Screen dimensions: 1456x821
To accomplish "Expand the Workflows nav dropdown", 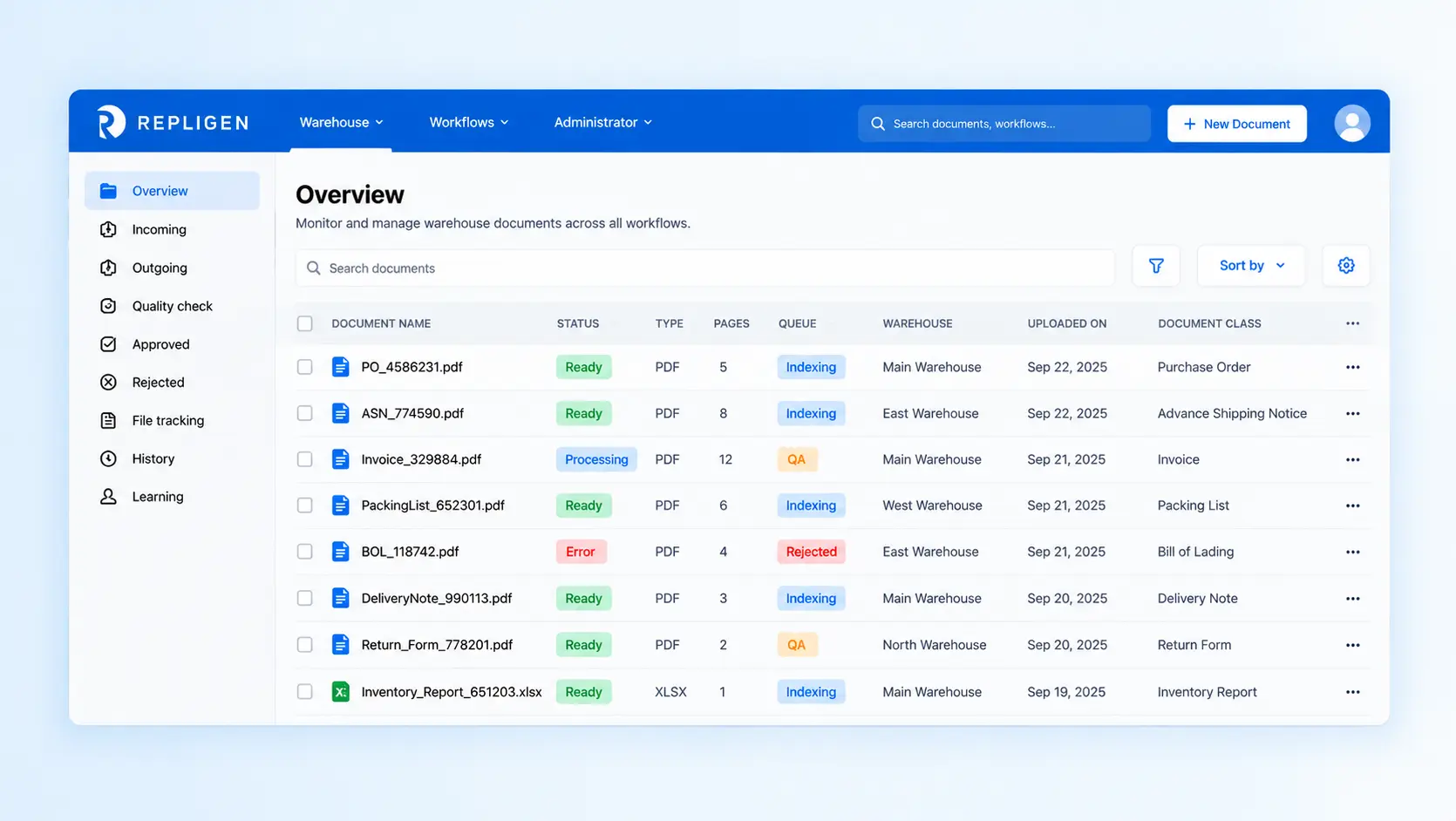I will coord(468,123).
